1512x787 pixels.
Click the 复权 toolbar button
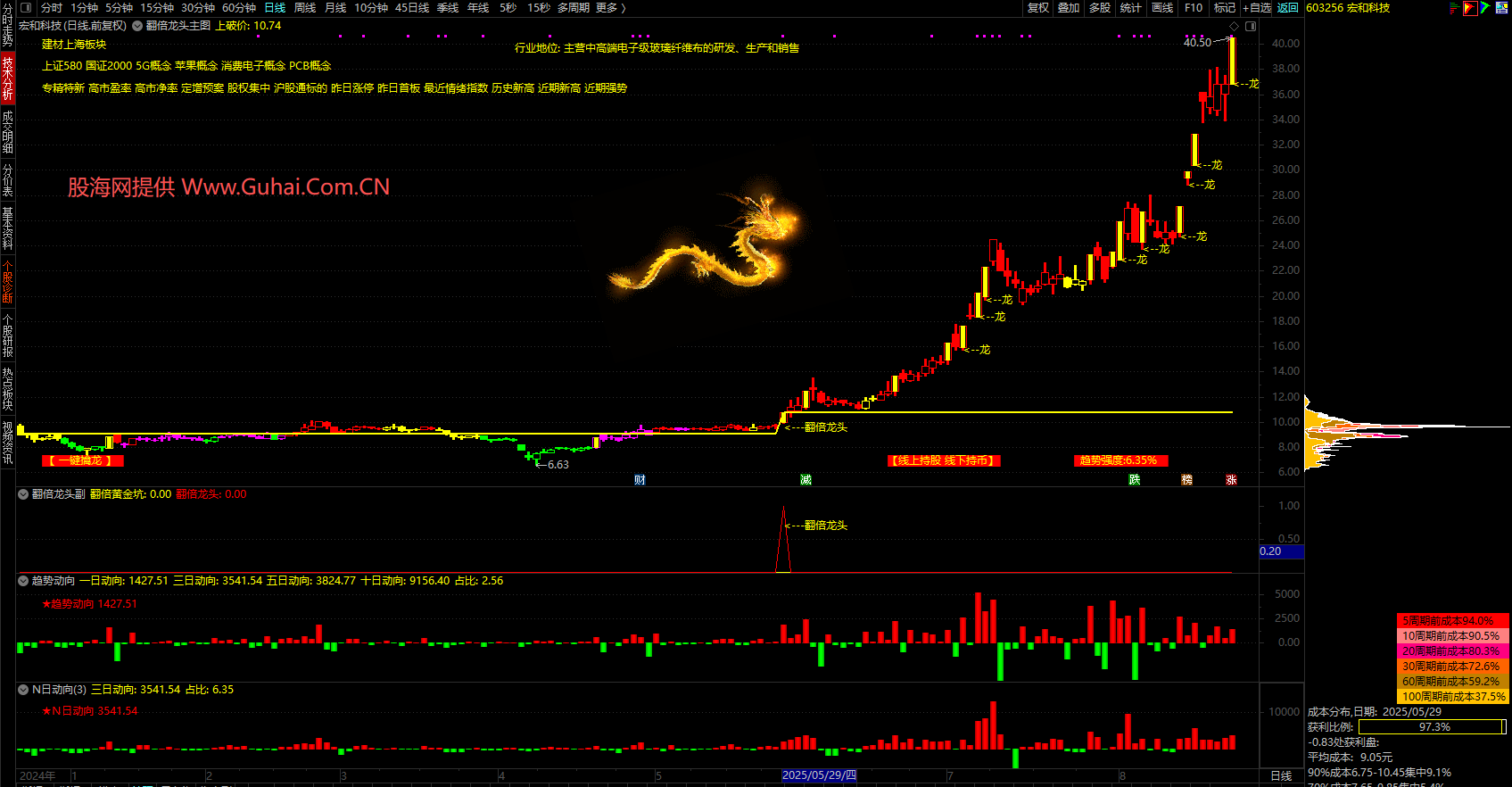tap(1038, 7)
